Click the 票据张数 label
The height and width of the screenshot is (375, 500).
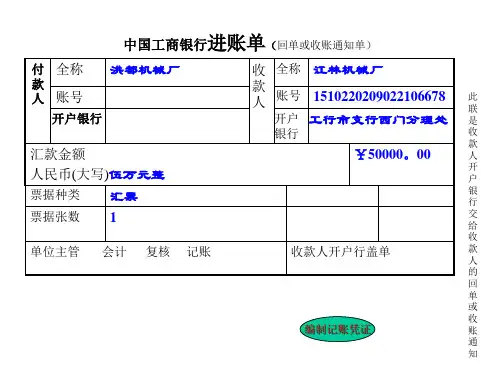tap(55, 217)
